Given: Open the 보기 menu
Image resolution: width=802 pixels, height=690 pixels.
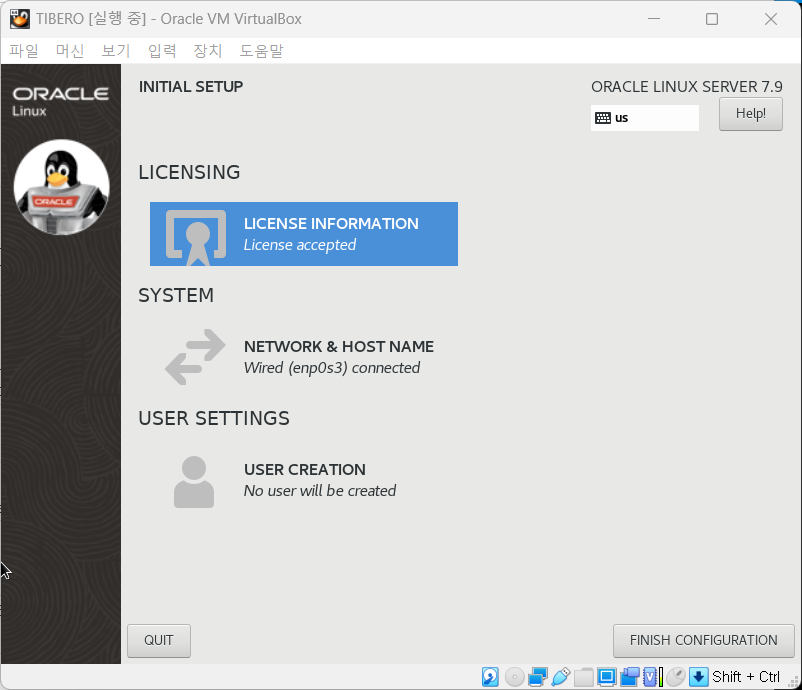Looking at the screenshot, I should pyautogui.click(x=116, y=51).
